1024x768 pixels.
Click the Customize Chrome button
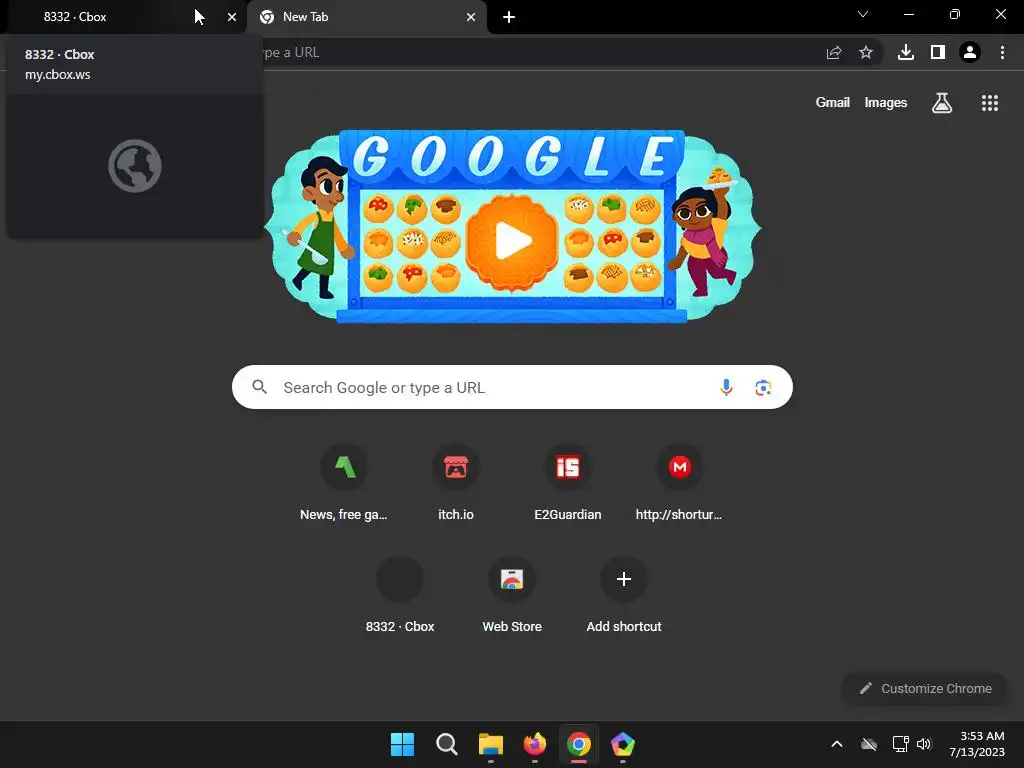coord(925,688)
